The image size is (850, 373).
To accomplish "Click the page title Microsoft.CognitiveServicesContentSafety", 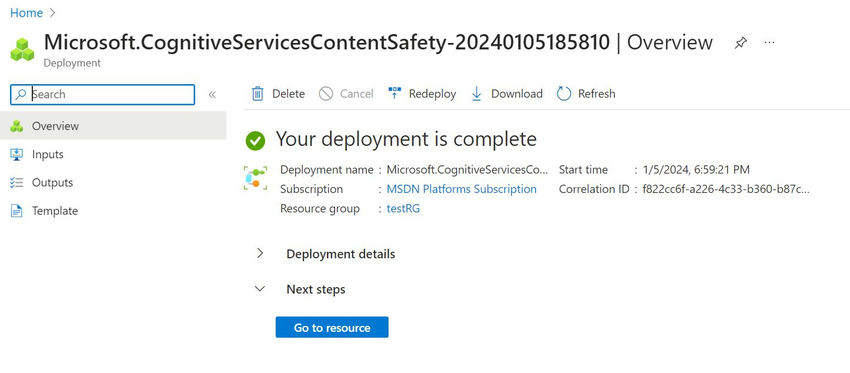I will click(326, 42).
